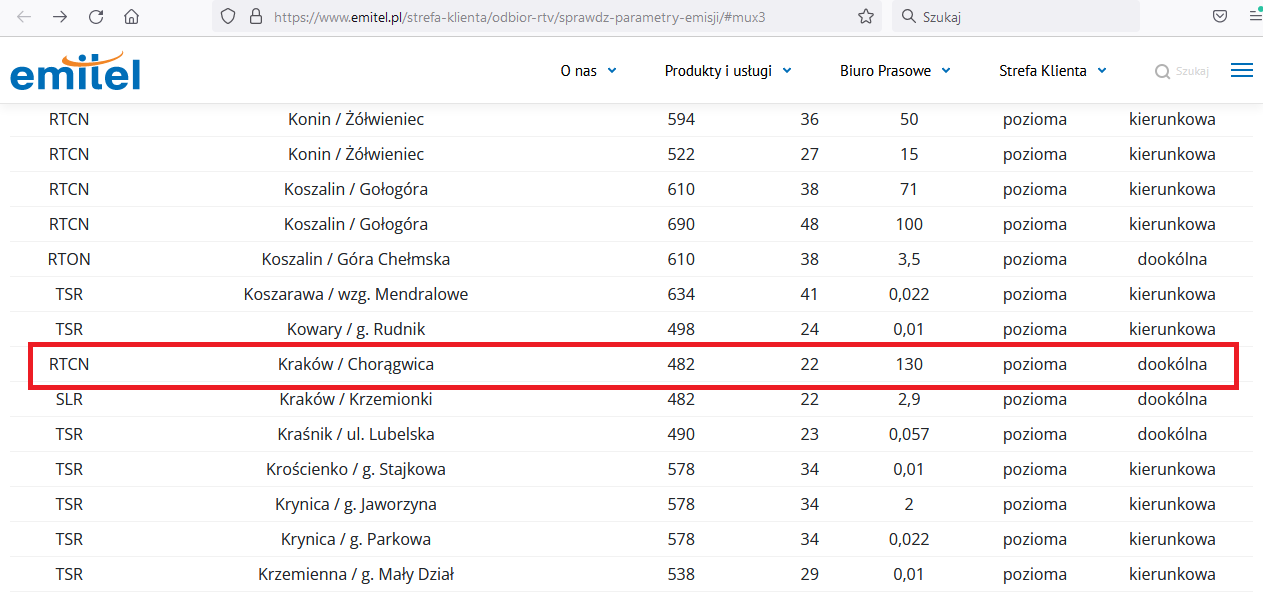This screenshot has height=597, width=1263.
Task: Click channel number 48
Action: (x=810, y=225)
